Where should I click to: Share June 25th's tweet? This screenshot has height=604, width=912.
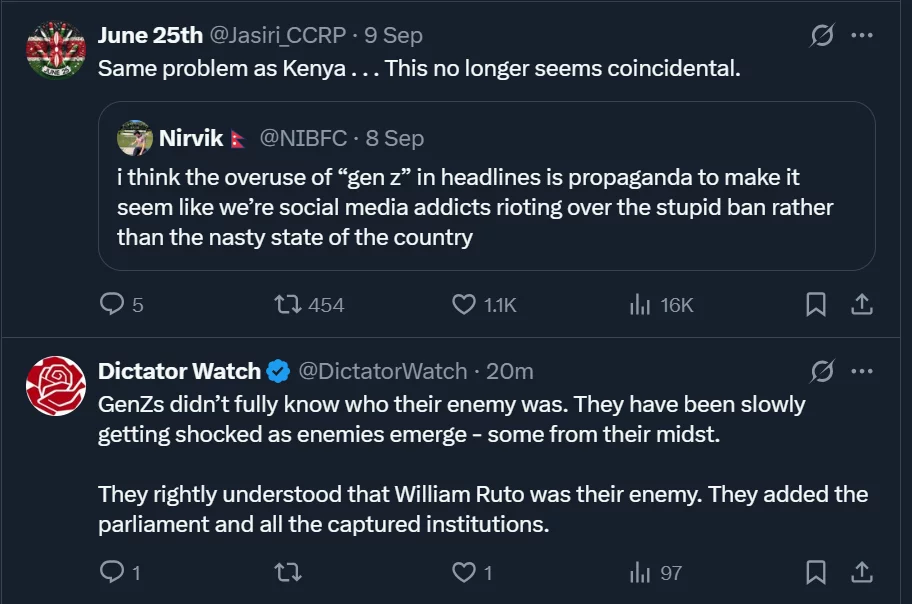pyautogui.click(x=861, y=305)
